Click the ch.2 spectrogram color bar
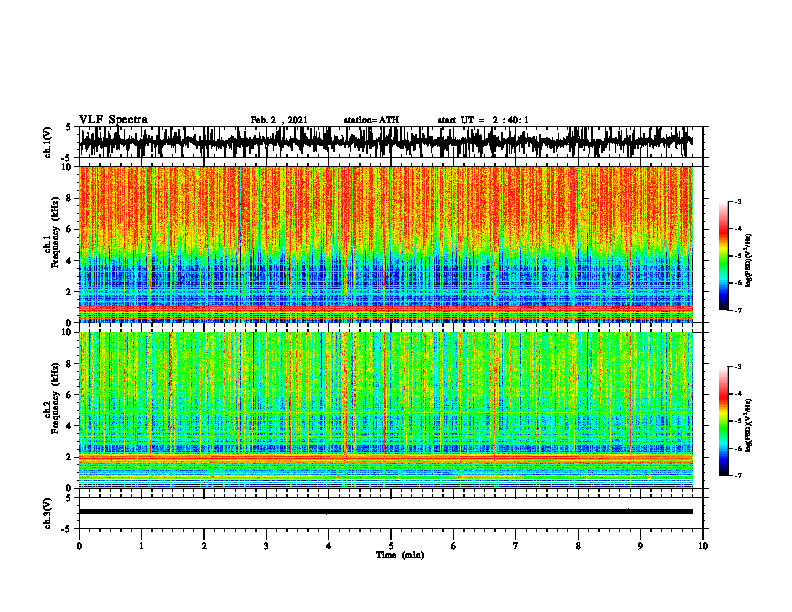792x612 pixels. pos(723,421)
